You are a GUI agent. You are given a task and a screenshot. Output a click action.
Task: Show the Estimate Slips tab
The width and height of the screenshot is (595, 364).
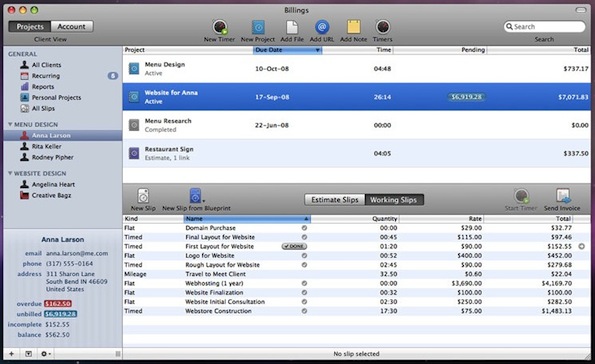(x=335, y=200)
